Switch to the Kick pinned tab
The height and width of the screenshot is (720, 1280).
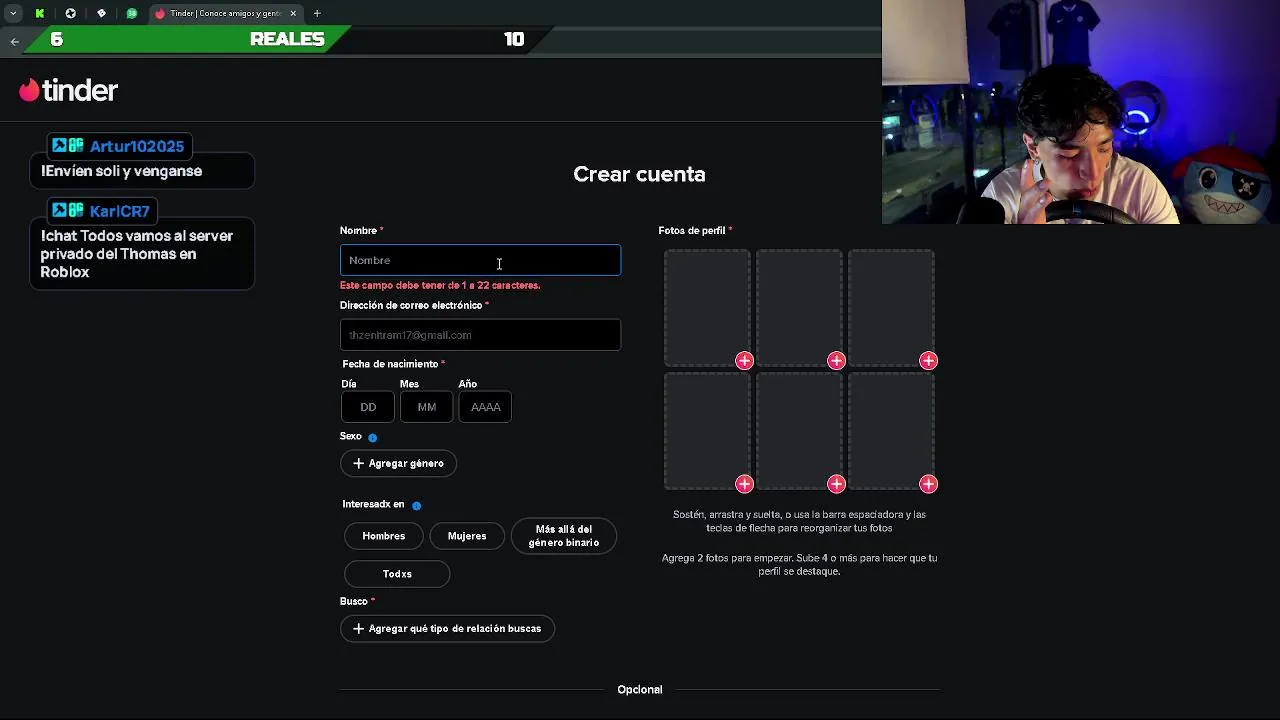pyautogui.click(x=40, y=13)
